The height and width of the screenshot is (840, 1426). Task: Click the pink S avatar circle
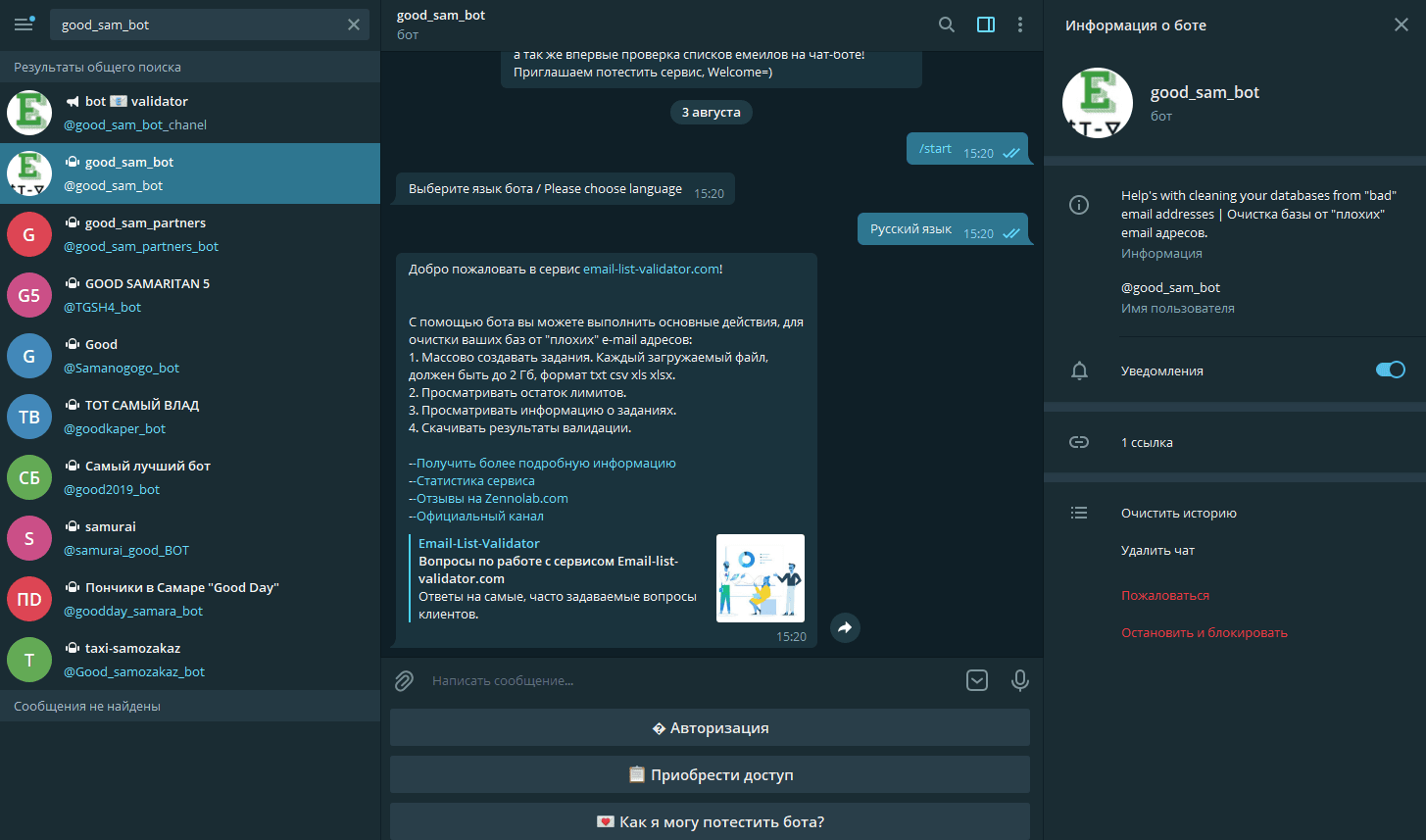29,538
